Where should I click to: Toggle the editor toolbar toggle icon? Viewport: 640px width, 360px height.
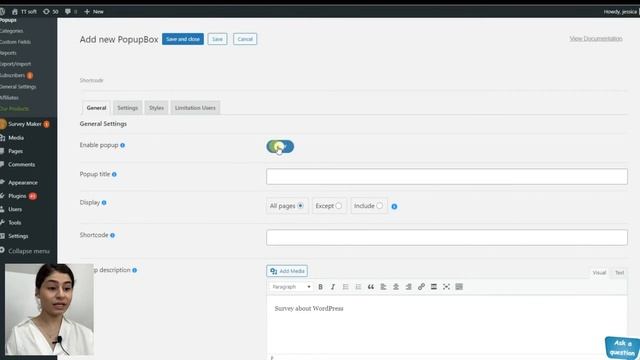point(459,287)
